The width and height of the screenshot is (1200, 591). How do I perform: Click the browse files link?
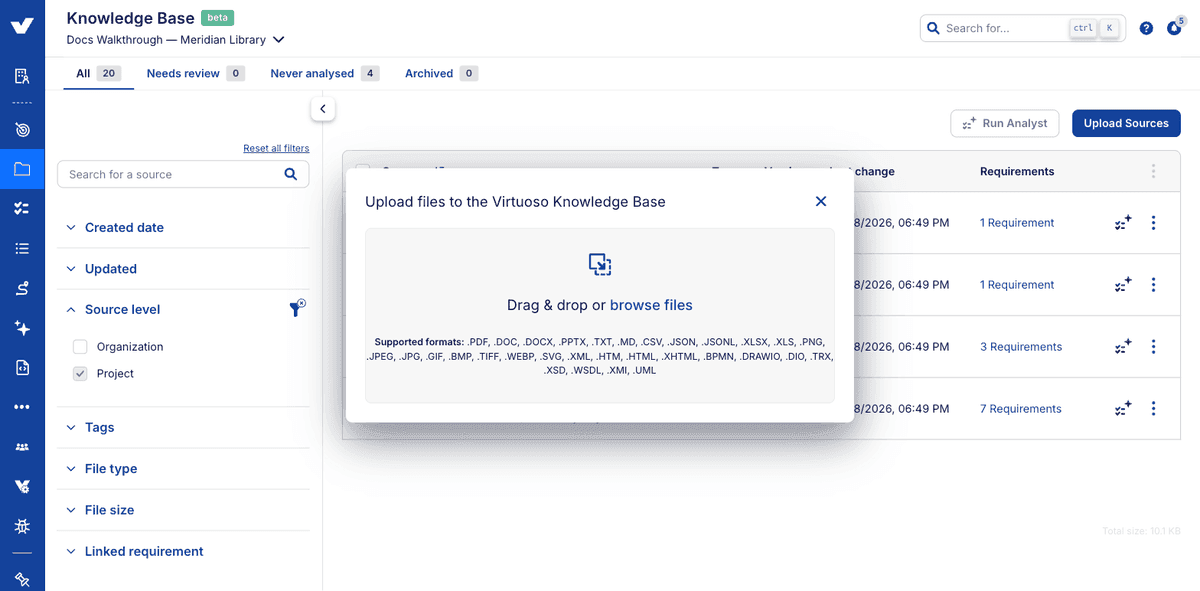(651, 305)
